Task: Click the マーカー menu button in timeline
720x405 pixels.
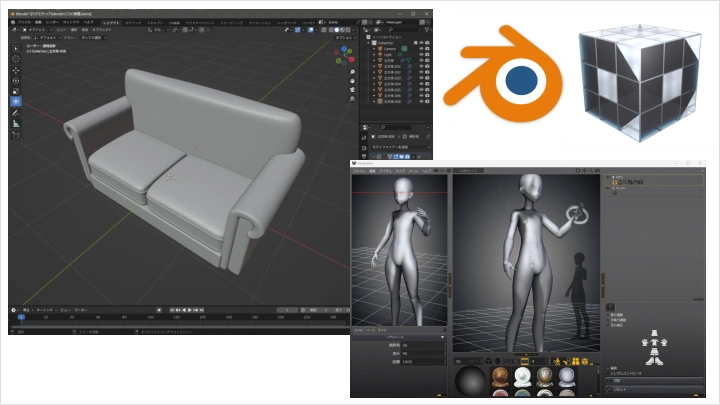Action: 81,310
